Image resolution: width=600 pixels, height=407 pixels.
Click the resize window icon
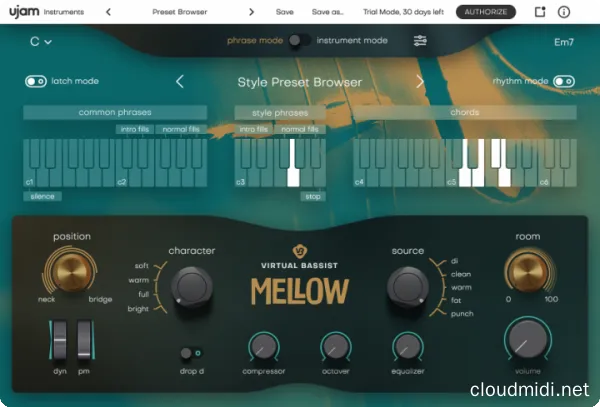pos(541,13)
